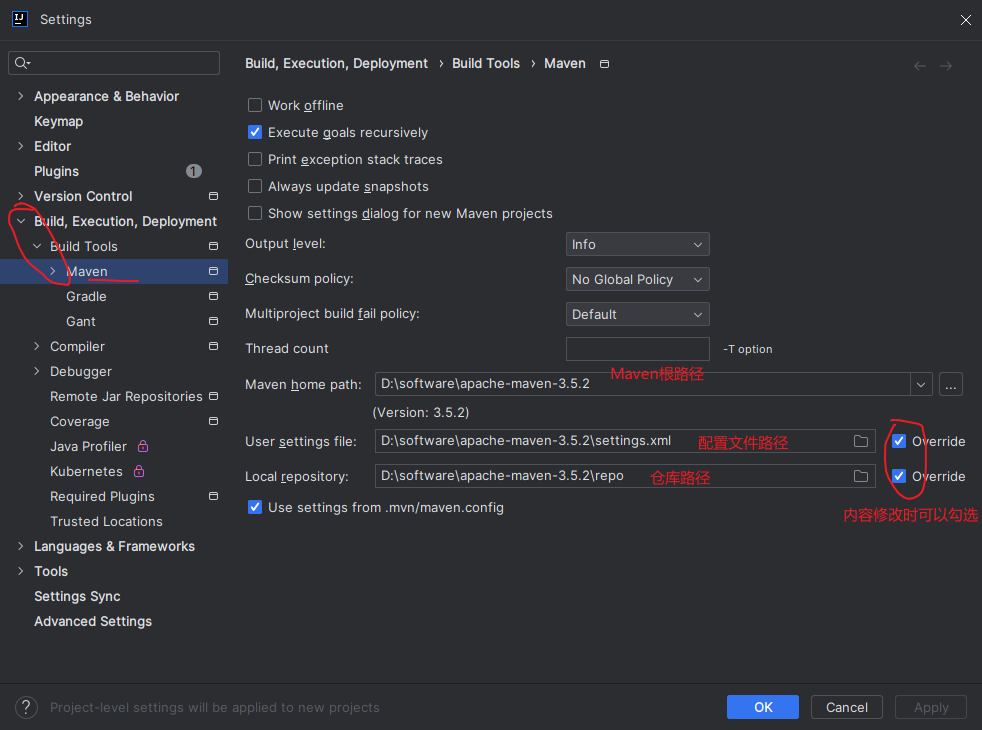The height and width of the screenshot is (730, 982).
Task: Click the project-level icon on the Required Plugins row
Action: click(x=213, y=496)
